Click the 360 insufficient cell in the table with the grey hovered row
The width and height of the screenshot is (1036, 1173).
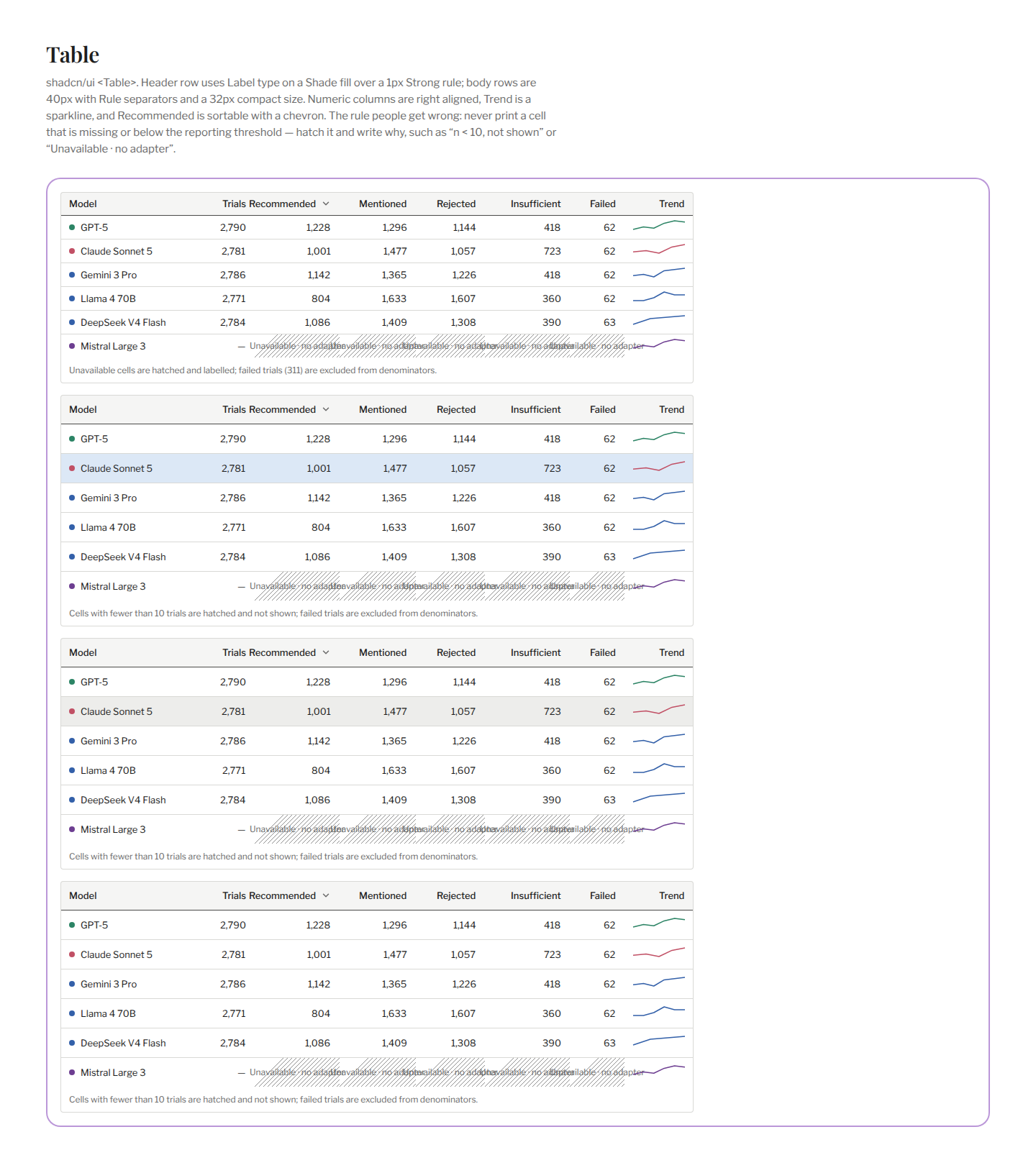pos(552,770)
